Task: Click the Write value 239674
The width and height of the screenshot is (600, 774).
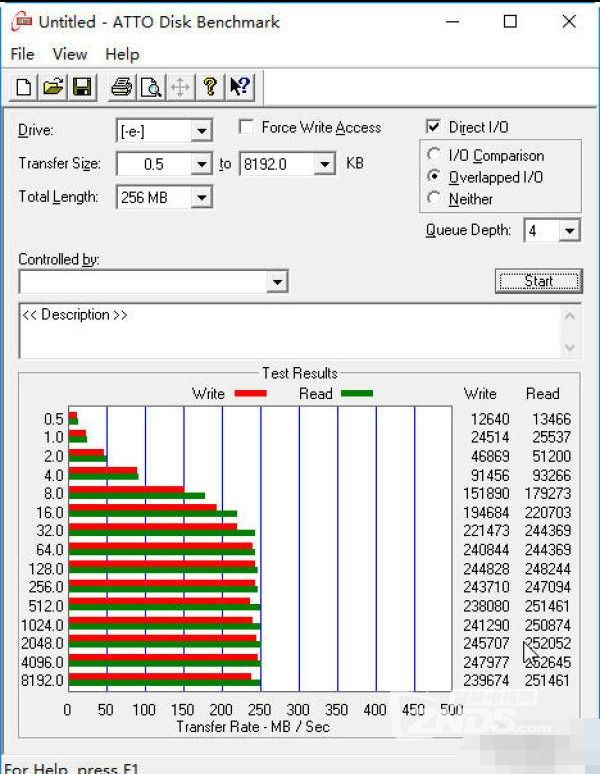Action: tap(486, 681)
